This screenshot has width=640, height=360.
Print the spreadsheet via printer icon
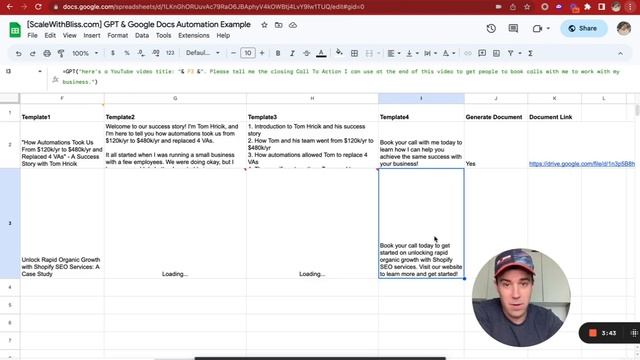tap(47, 53)
